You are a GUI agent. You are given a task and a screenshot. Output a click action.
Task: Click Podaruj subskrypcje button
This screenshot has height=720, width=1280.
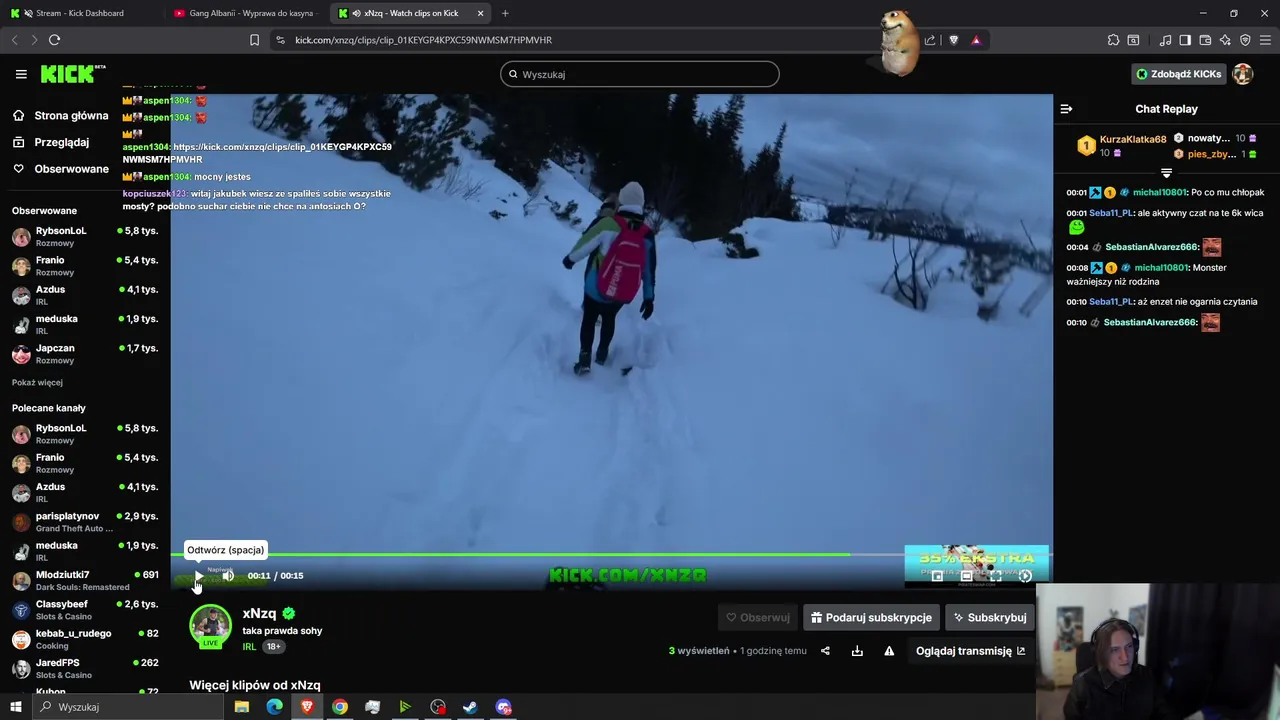coord(871,618)
